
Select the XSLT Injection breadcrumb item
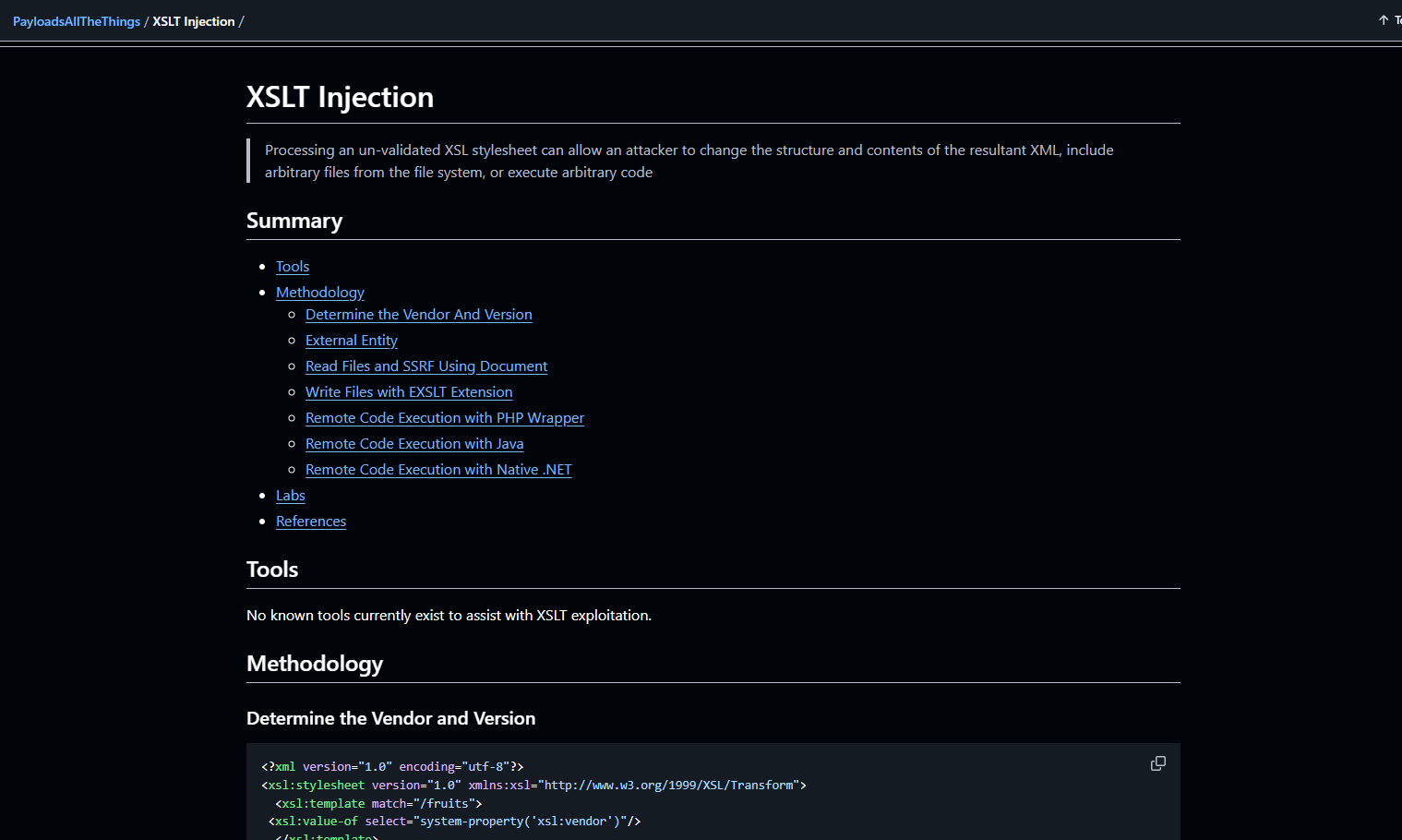(x=193, y=20)
